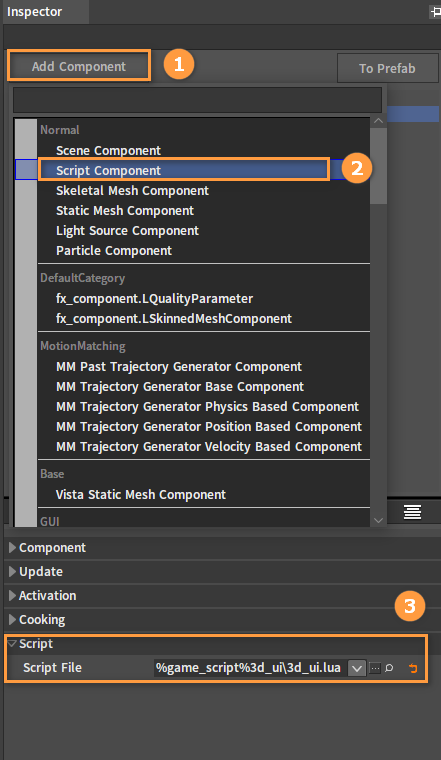The image size is (441, 760).
Task: Open the Script File dropdown arrow
Action: [357, 668]
